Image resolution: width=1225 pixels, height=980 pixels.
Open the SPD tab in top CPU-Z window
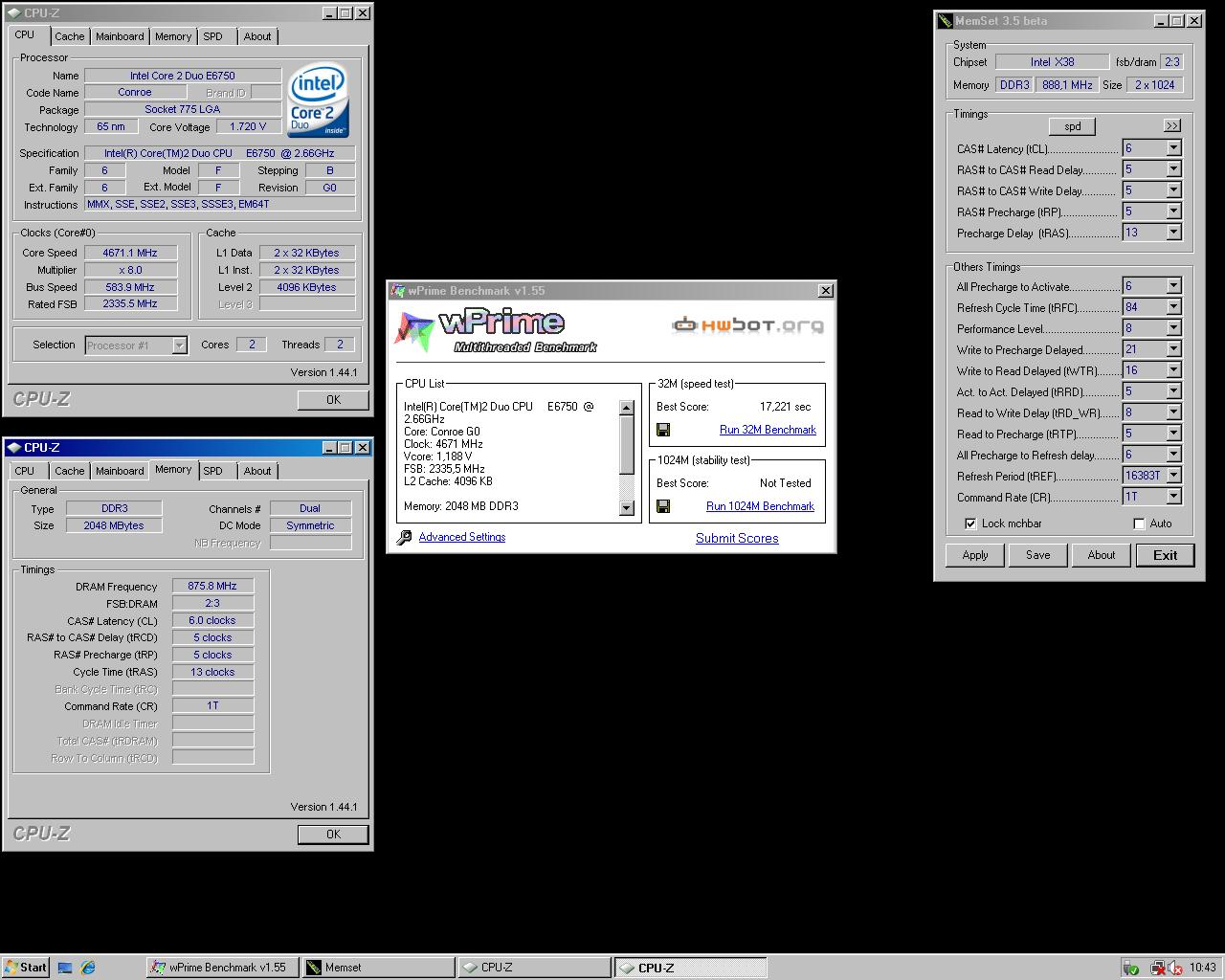pos(212,36)
